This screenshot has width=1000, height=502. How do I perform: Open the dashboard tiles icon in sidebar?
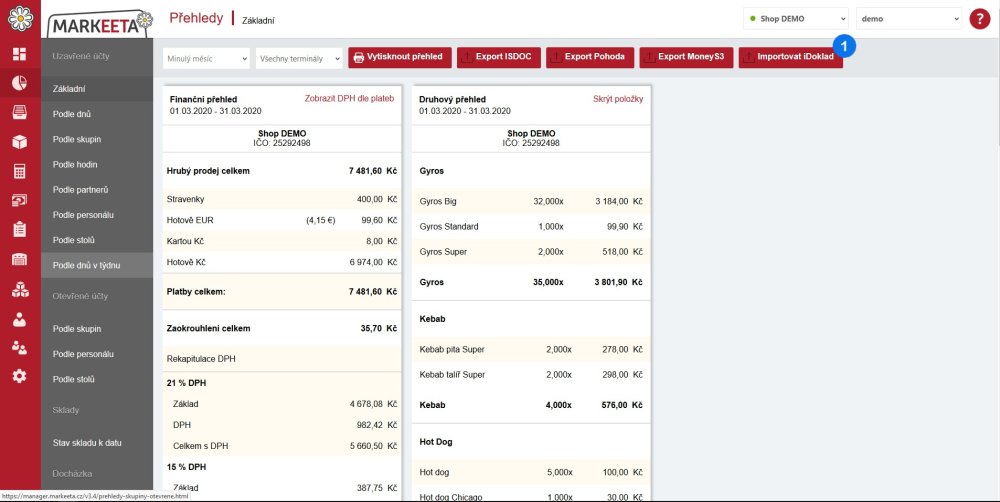tap(20, 54)
